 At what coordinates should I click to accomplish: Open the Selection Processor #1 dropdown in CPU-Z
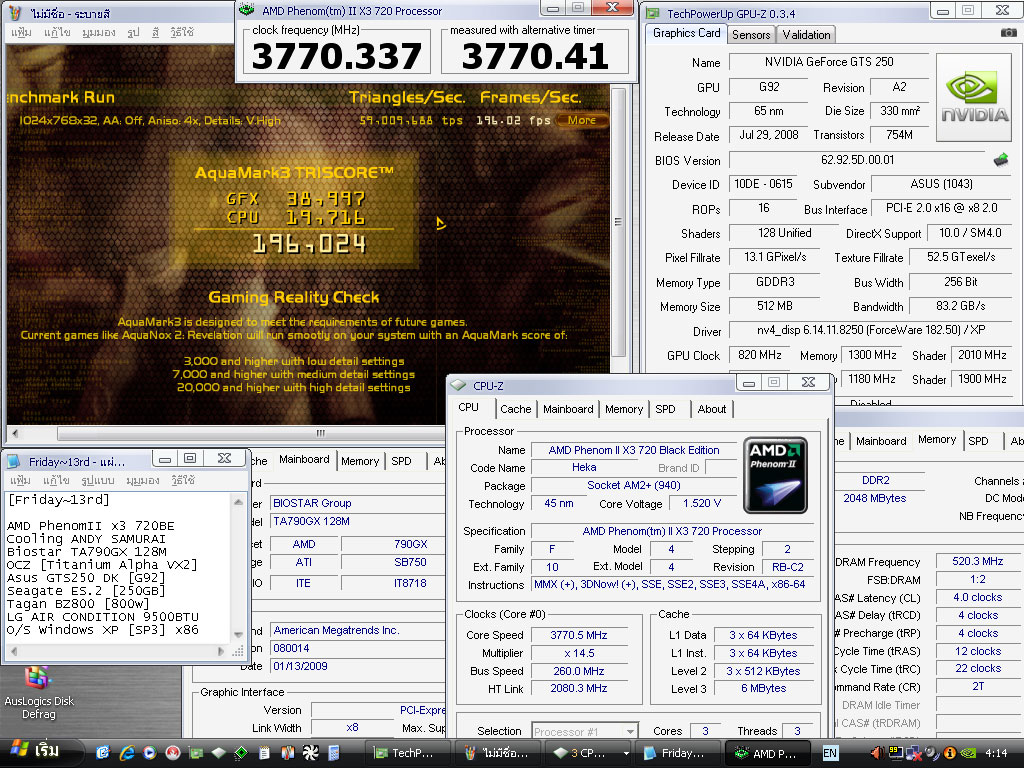584,731
